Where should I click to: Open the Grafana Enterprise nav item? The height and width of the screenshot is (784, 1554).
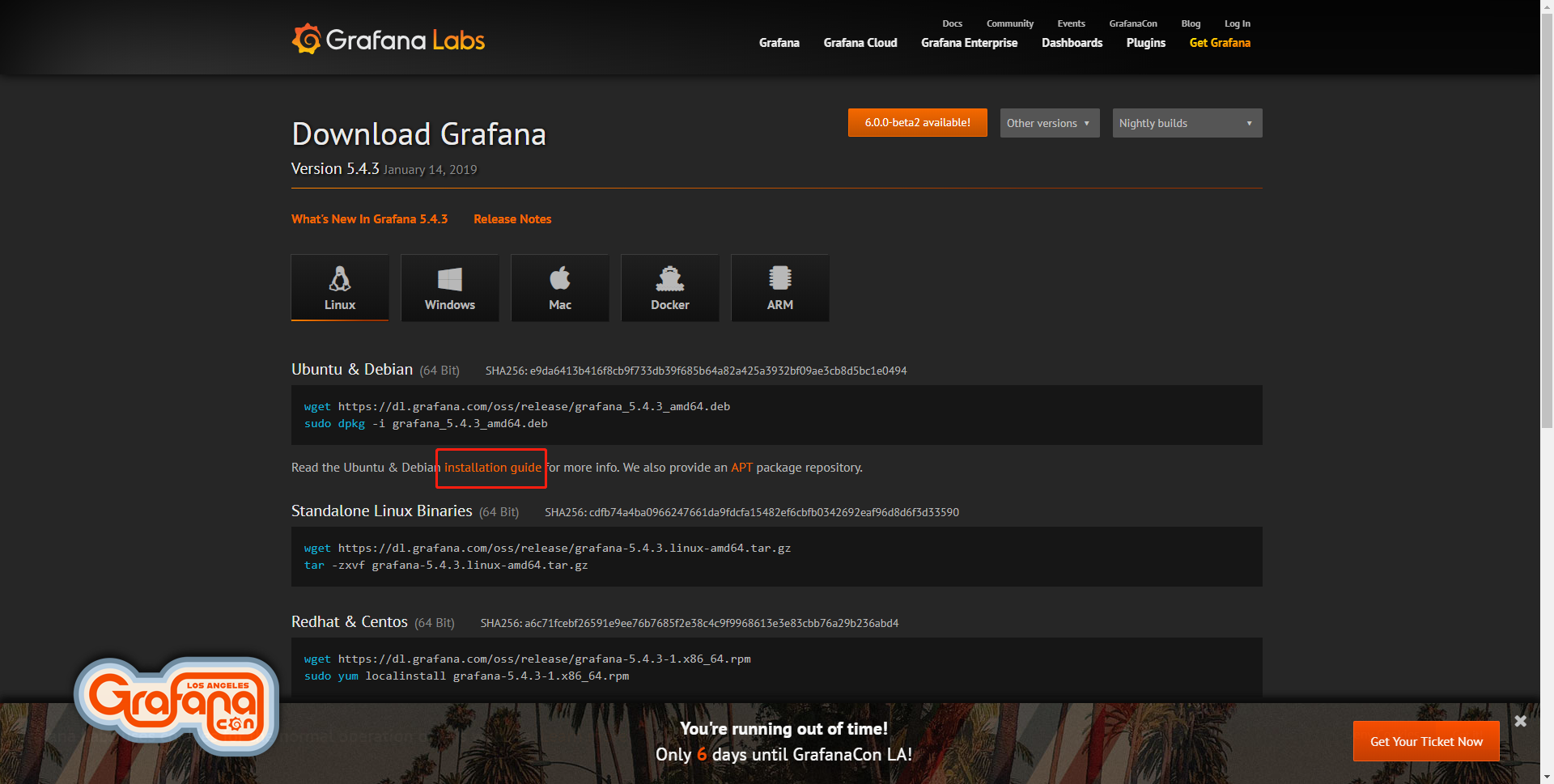coord(969,43)
